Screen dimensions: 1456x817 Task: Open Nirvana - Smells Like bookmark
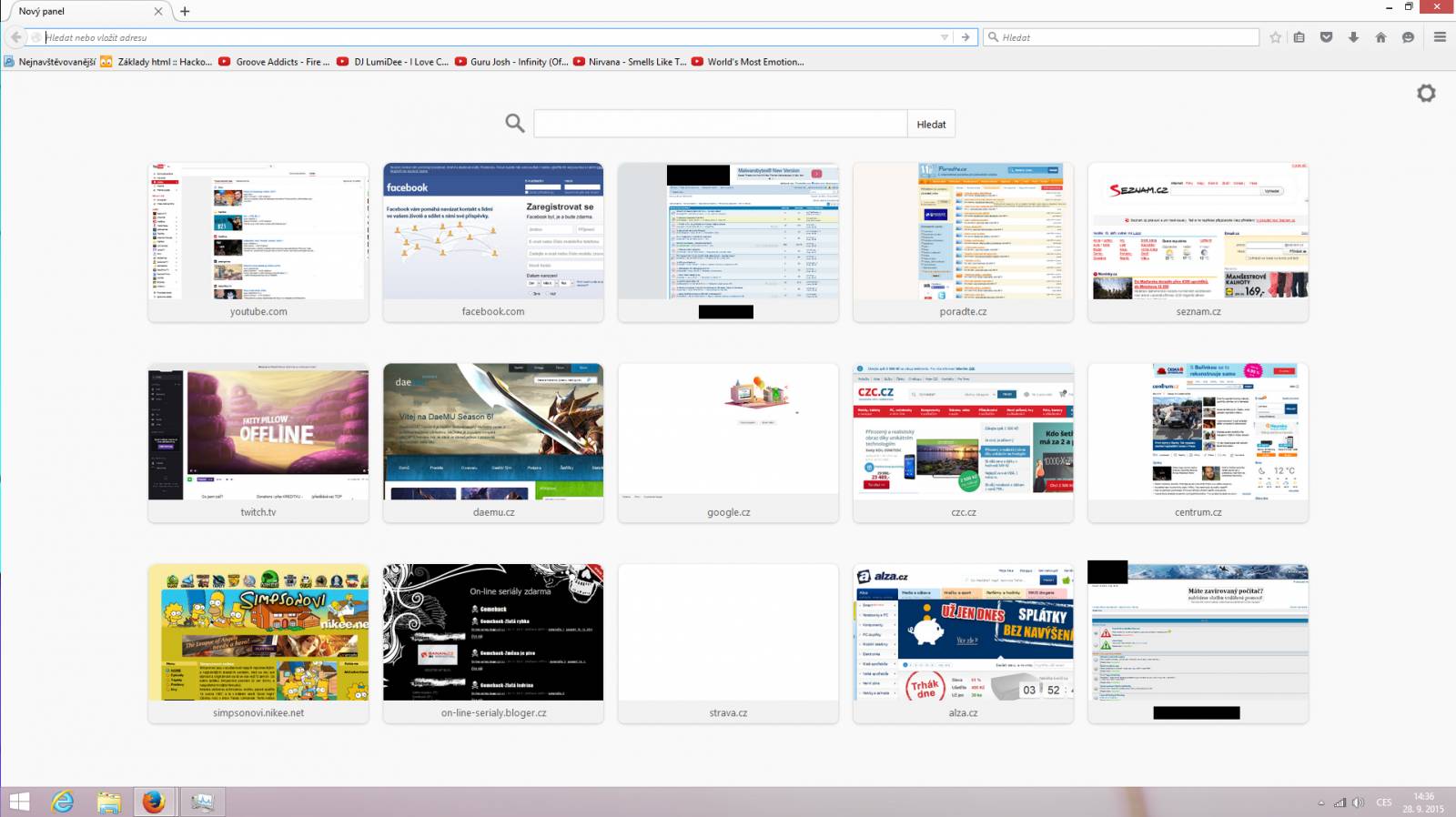tap(629, 62)
